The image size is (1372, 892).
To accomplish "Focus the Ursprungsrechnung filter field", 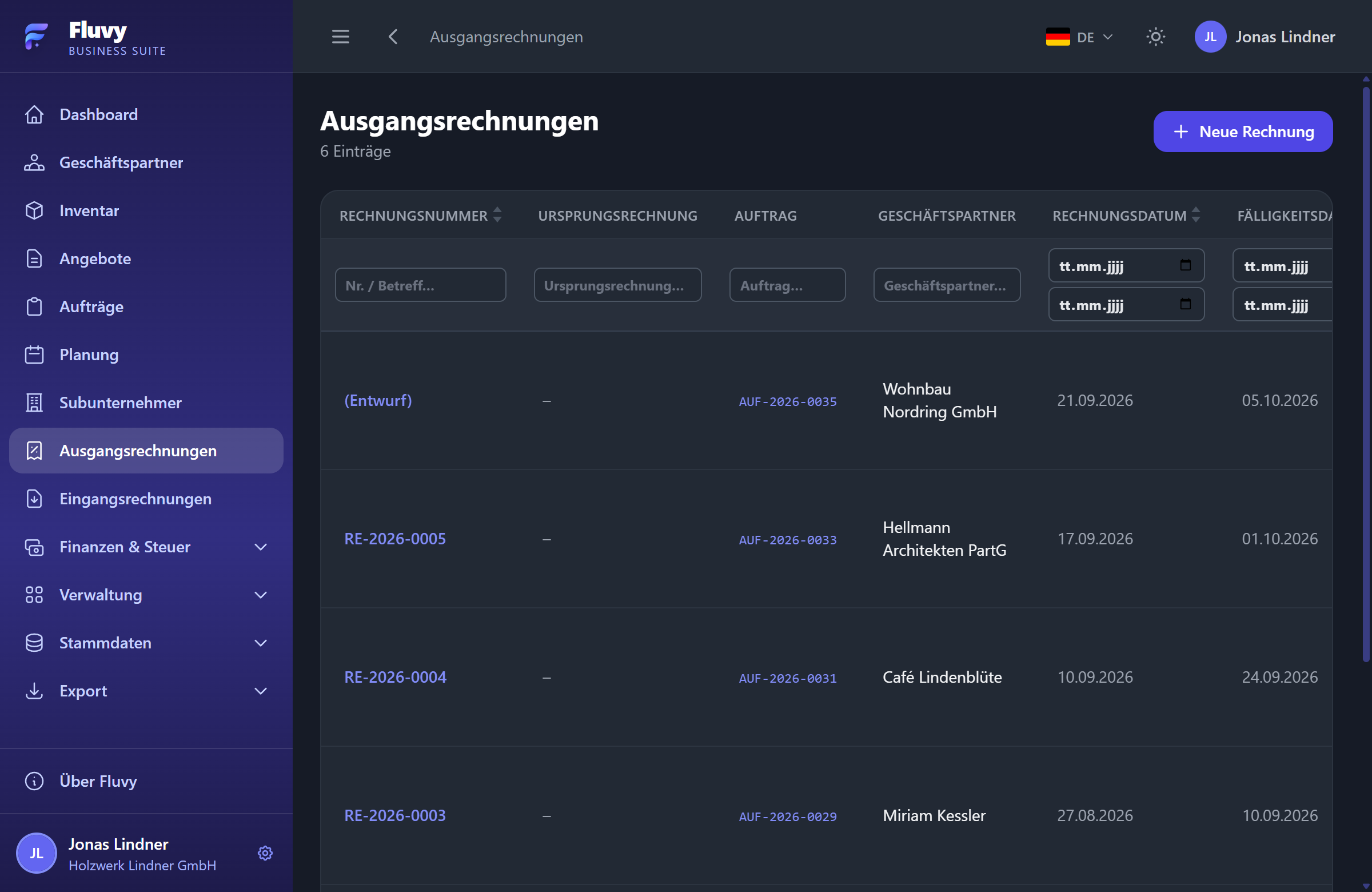I will [x=617, y=285].
